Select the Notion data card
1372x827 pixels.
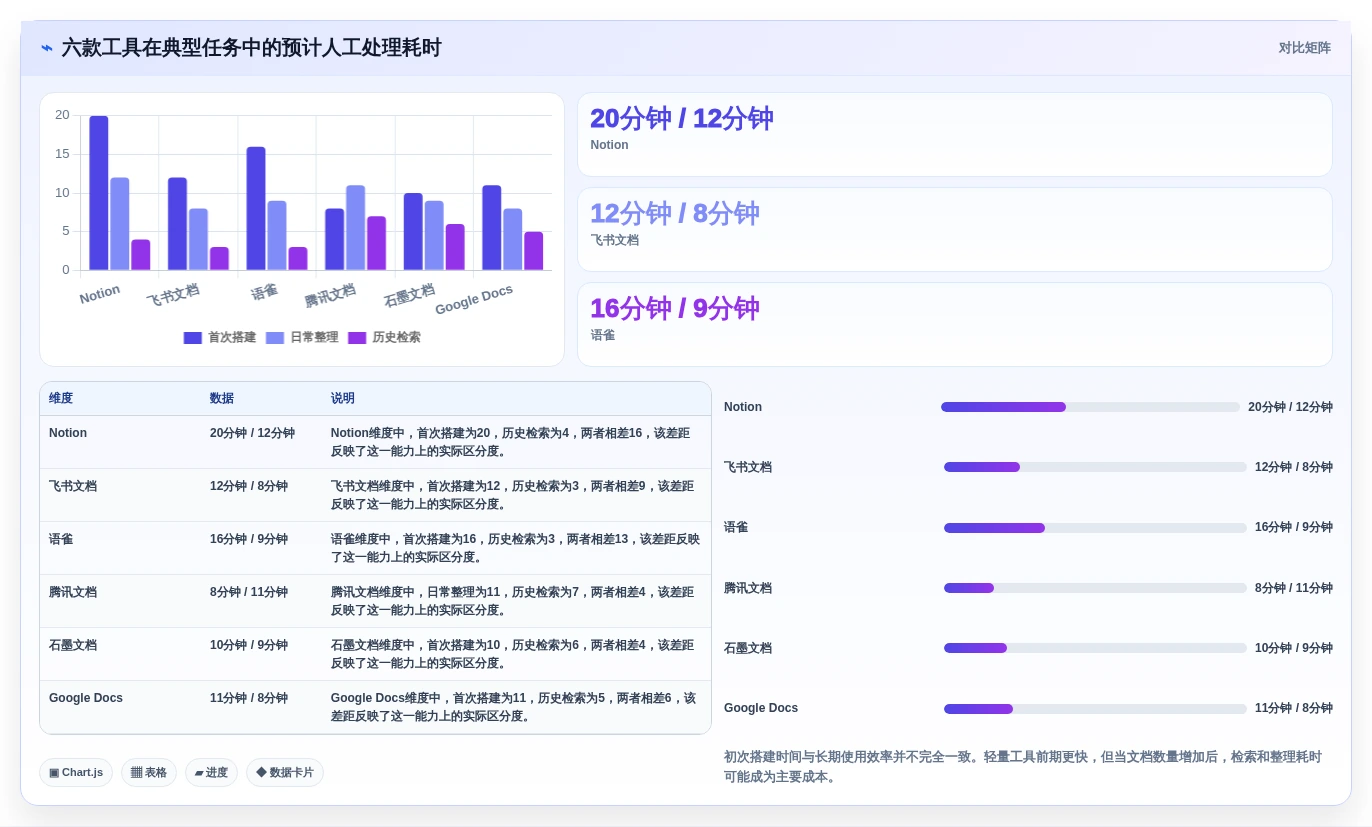(955, 135)
